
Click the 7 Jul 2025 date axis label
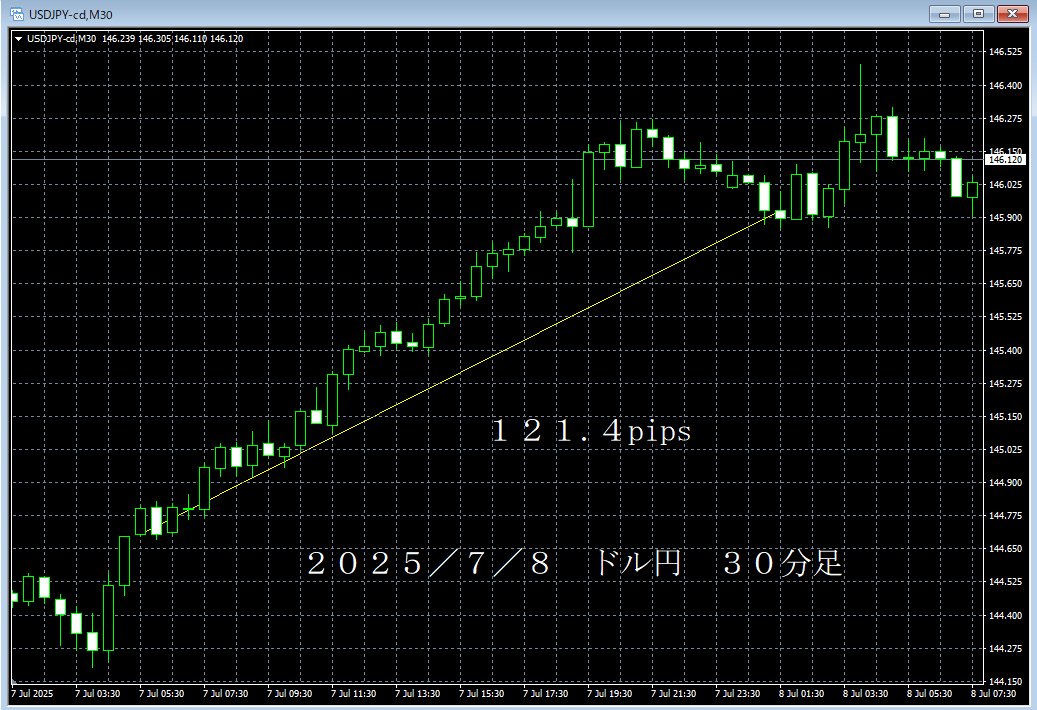click(32, 692)
